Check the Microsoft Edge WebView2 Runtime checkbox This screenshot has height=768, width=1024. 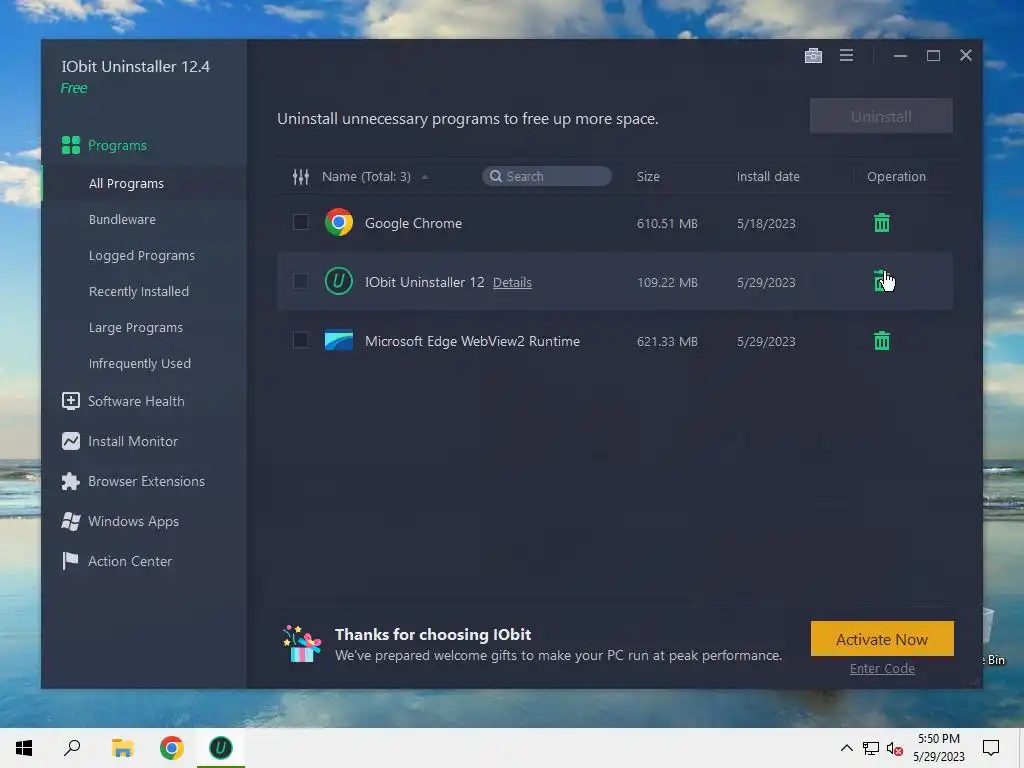300,340
